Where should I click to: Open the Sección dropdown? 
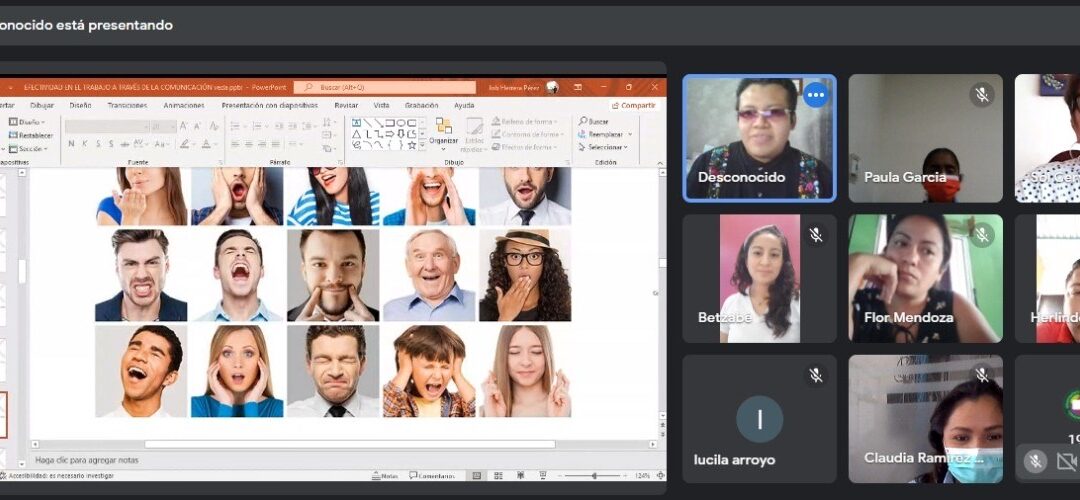[x=28, y=148]
